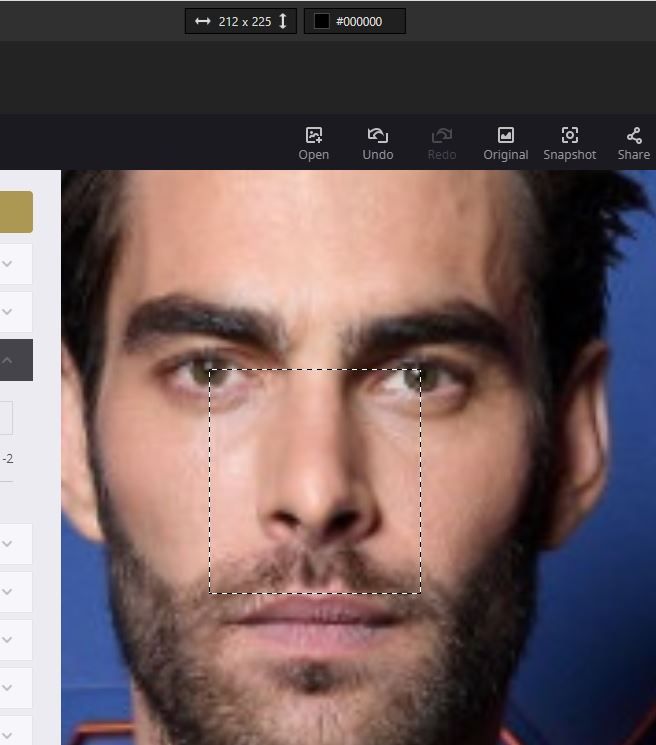This screenshot has height=745, width=656.
Task: Click the greyed-out Redo icon
Action: 441,136
